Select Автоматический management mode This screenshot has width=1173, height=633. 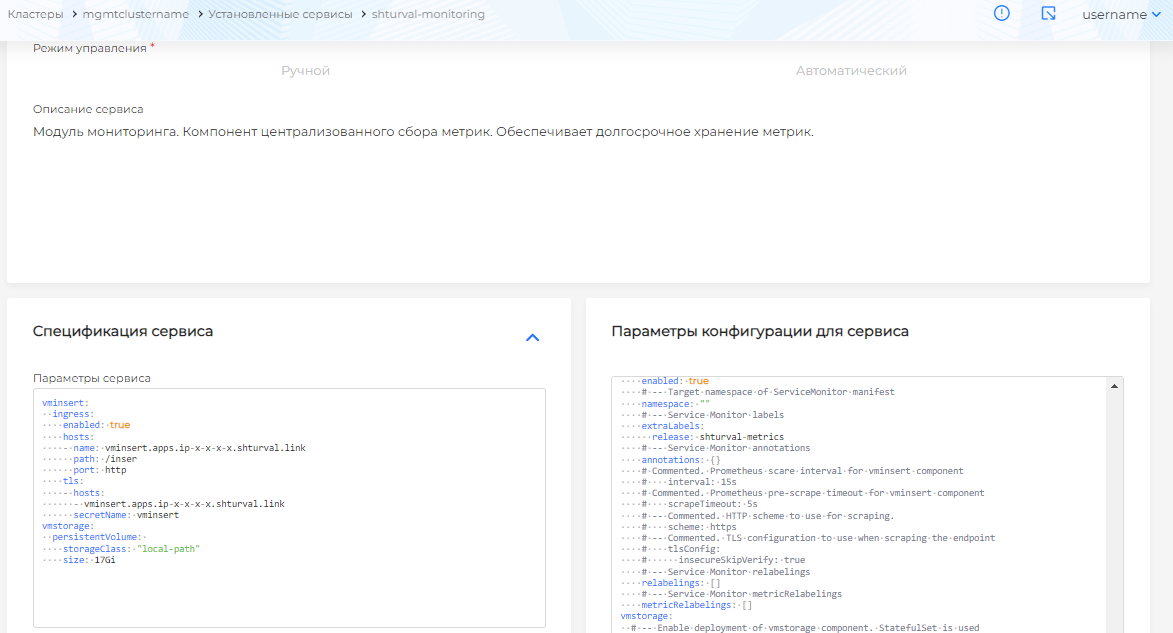[x=851, y=71]
